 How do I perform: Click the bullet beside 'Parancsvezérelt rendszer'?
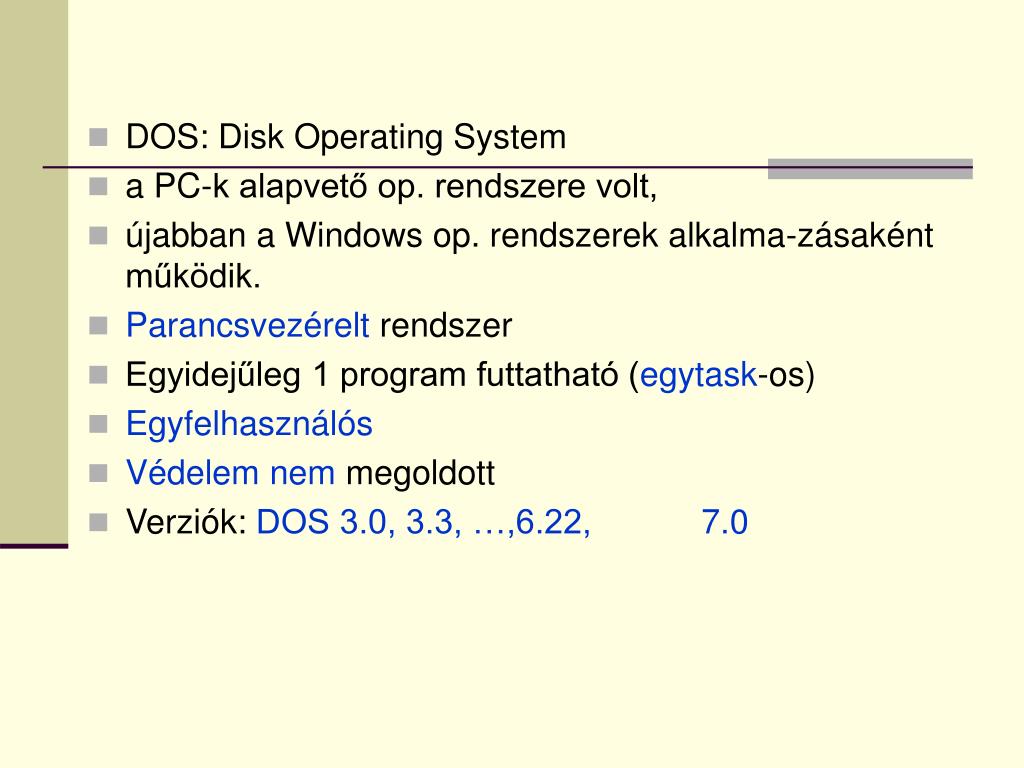[98, 325]
